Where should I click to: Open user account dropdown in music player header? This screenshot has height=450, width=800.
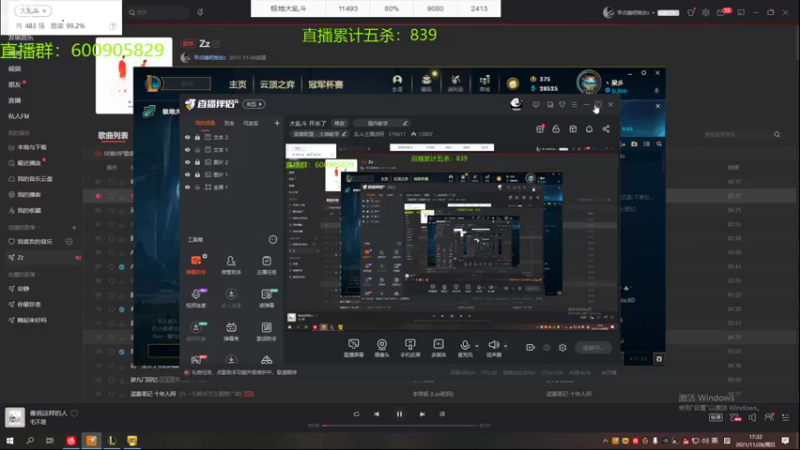[634, 12]
